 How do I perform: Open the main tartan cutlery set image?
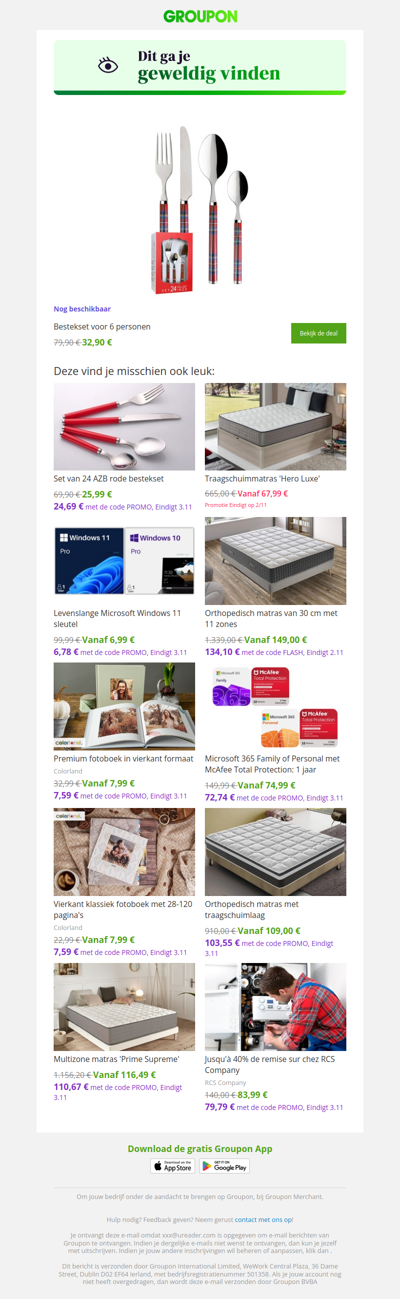point(200,210)
